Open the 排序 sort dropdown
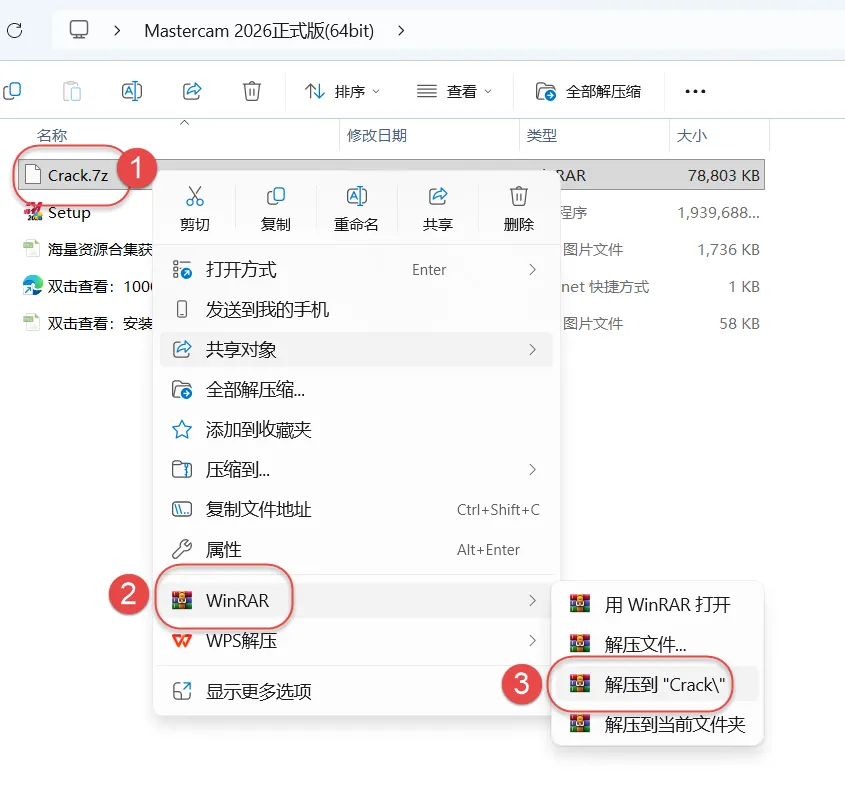 (x=342, y=92)
